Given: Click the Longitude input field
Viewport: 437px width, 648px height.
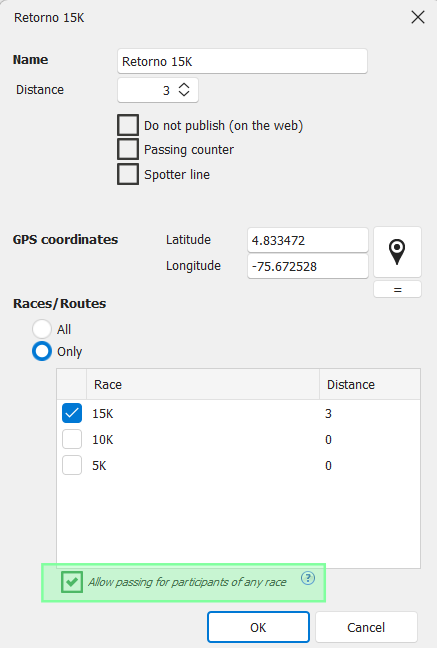Looking at the screenshot, I should (x=308, y=266).
